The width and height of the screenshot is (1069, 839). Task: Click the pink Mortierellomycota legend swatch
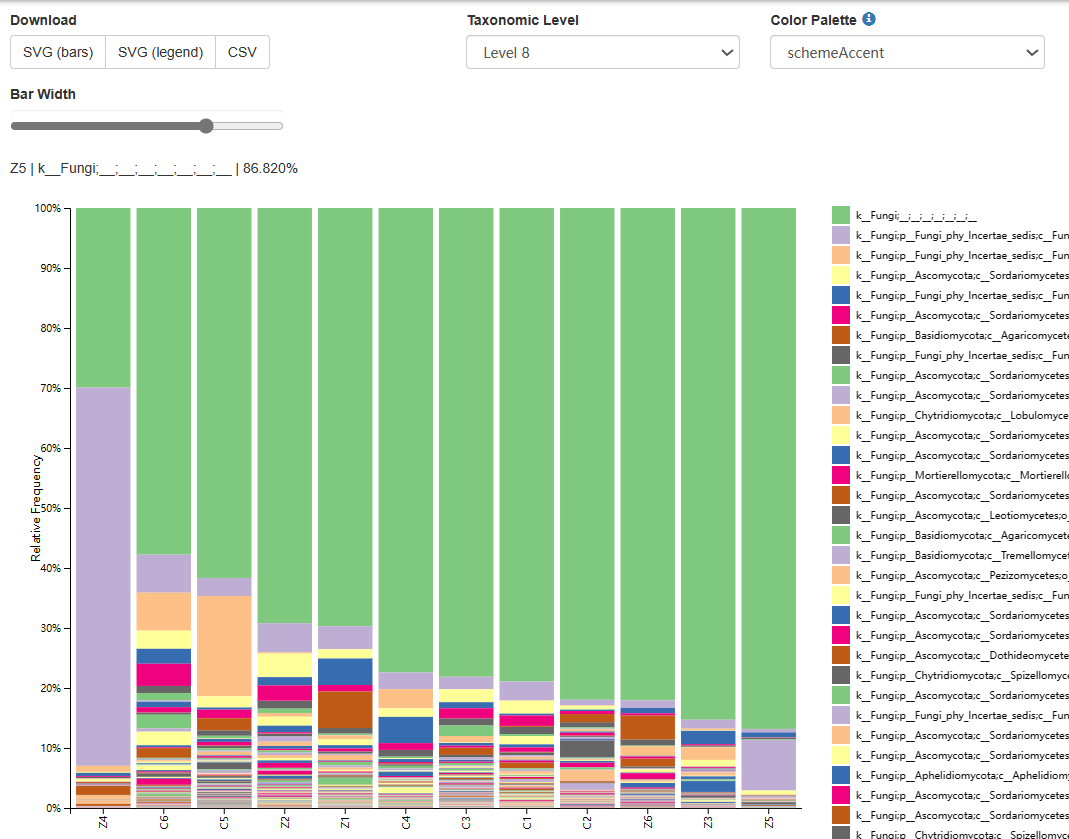coord(840,475)
